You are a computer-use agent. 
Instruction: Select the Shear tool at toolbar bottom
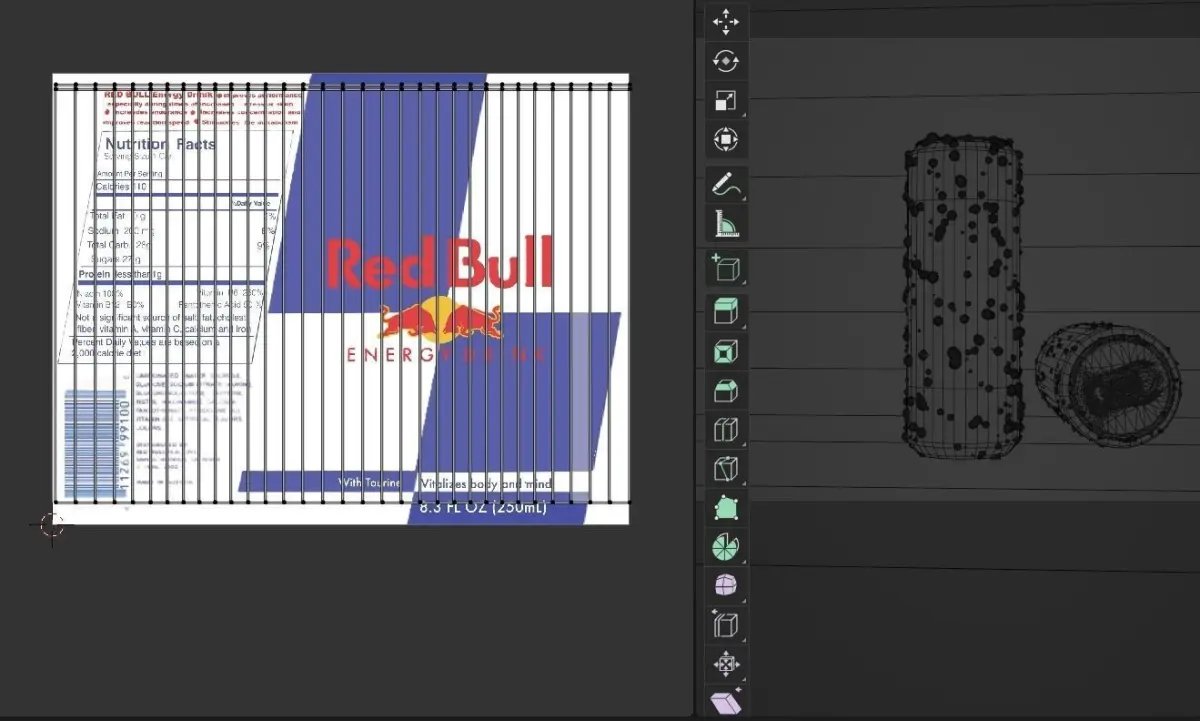point(725,702)
